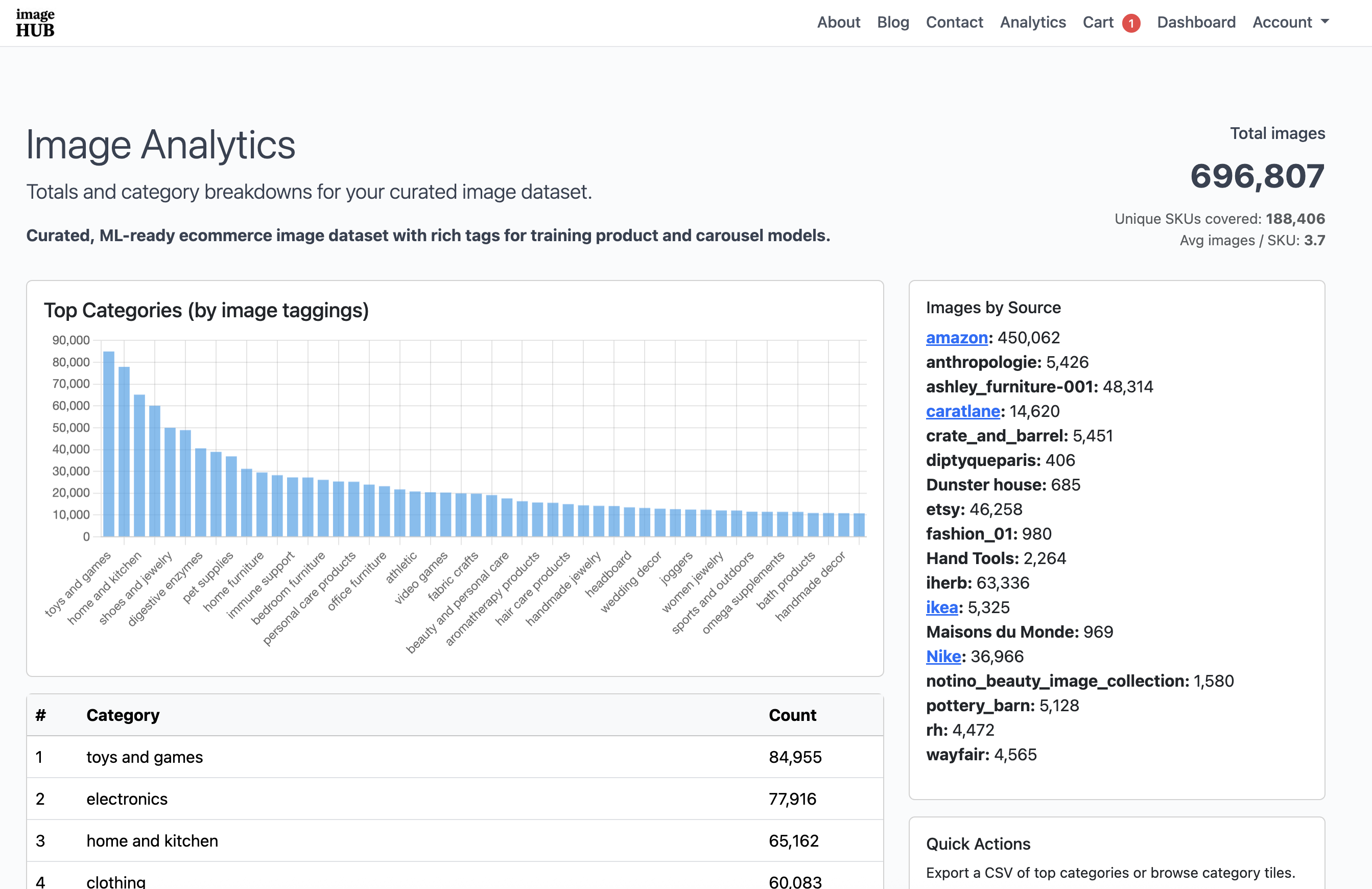
Task: Open the Contact page
Action: point(955,22)
